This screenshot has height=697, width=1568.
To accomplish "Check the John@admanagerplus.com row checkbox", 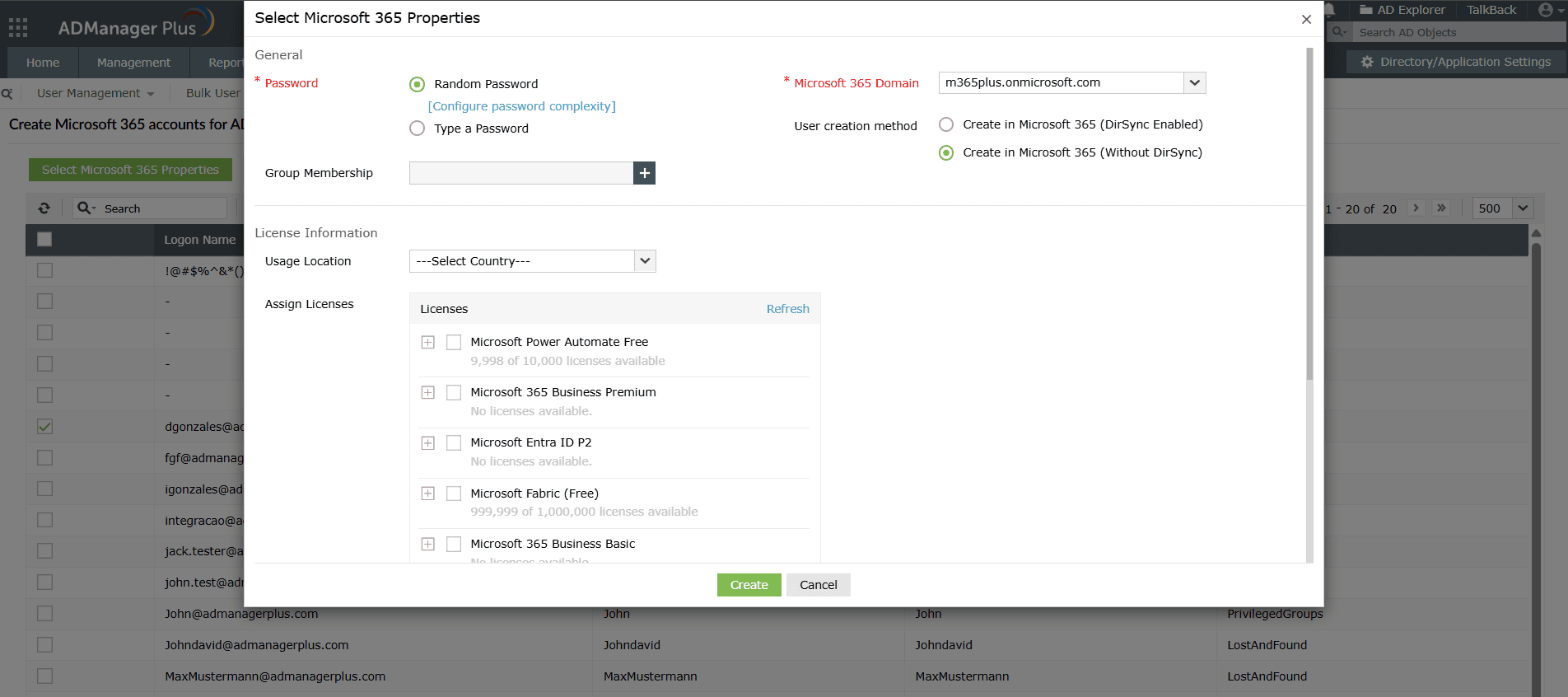I will click(44, 613).
